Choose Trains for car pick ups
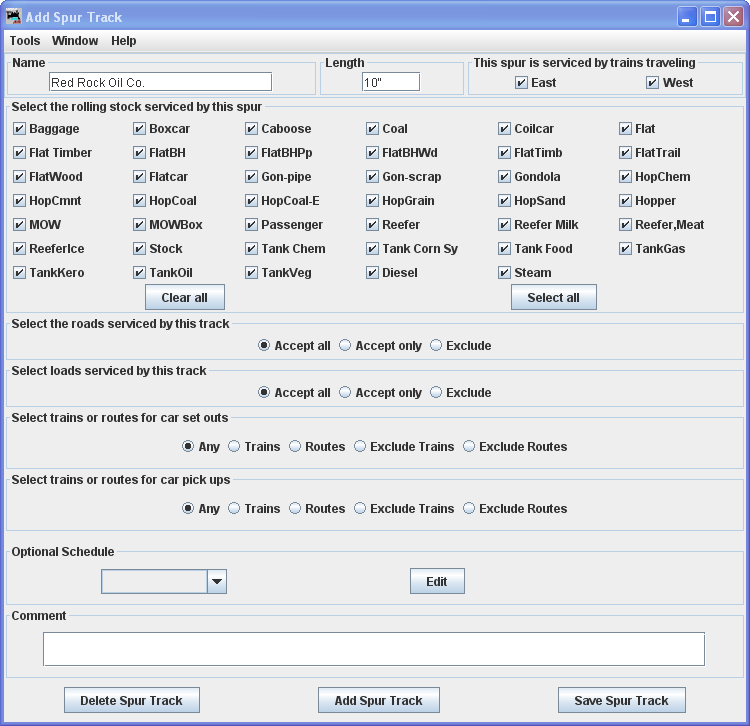This screenshot has width=750, height=726. coord(234,509)
